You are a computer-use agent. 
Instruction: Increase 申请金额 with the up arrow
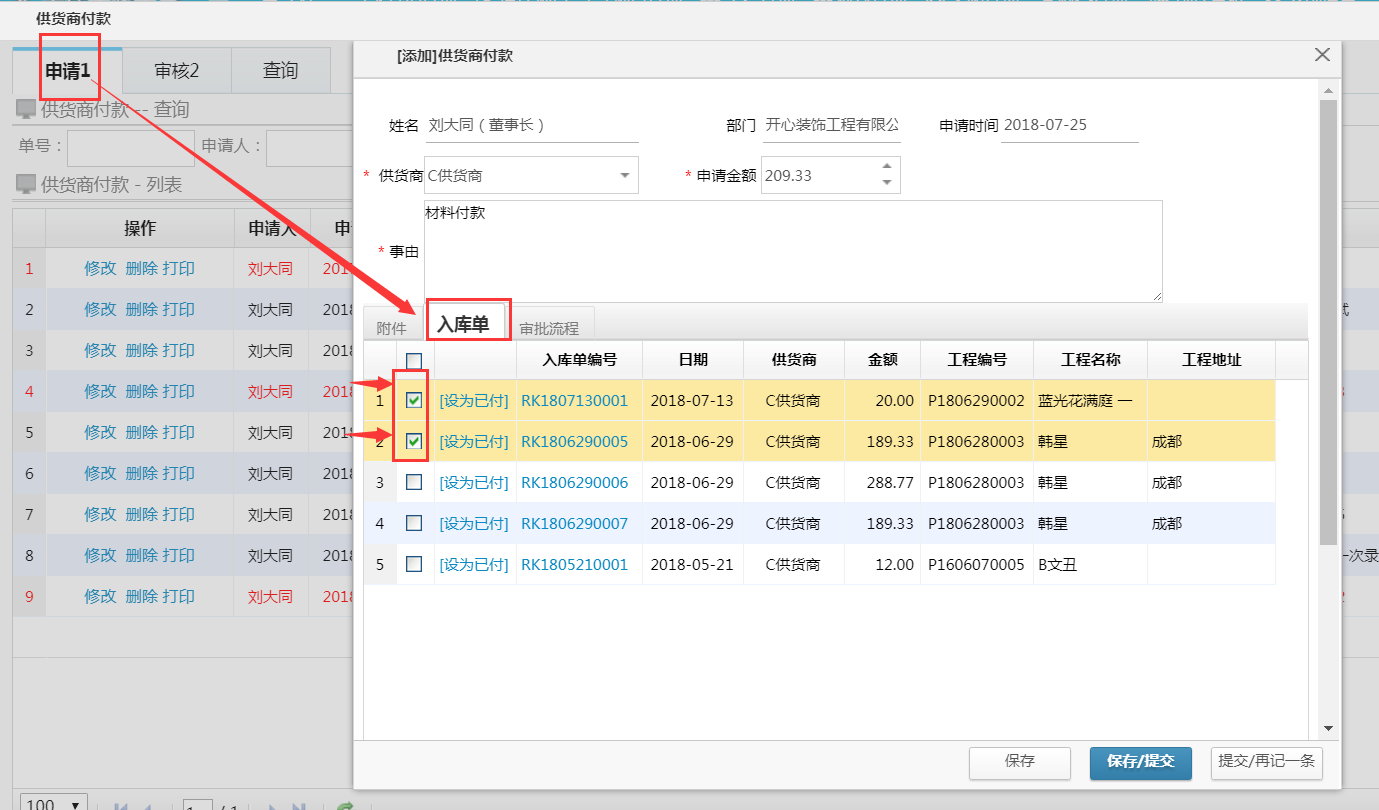point(886,168)
